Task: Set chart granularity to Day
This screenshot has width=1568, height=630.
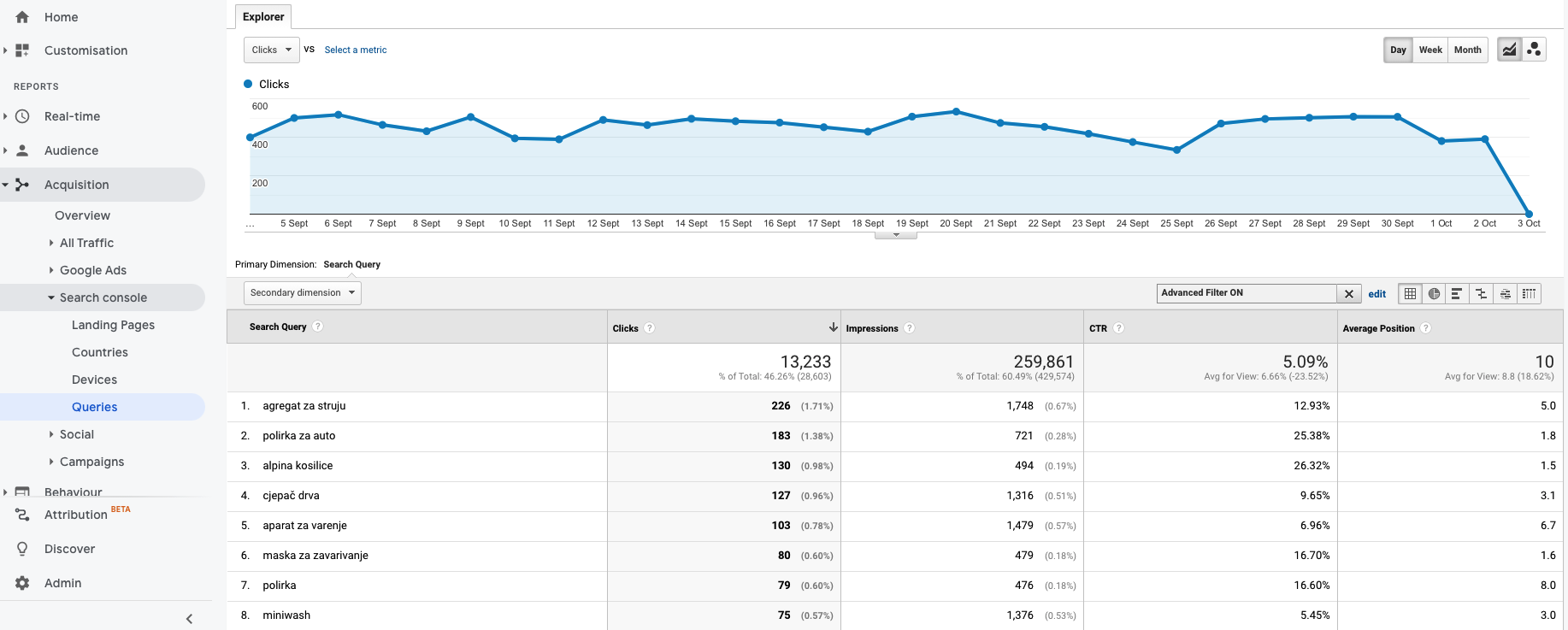Action: click(1398, 50)
